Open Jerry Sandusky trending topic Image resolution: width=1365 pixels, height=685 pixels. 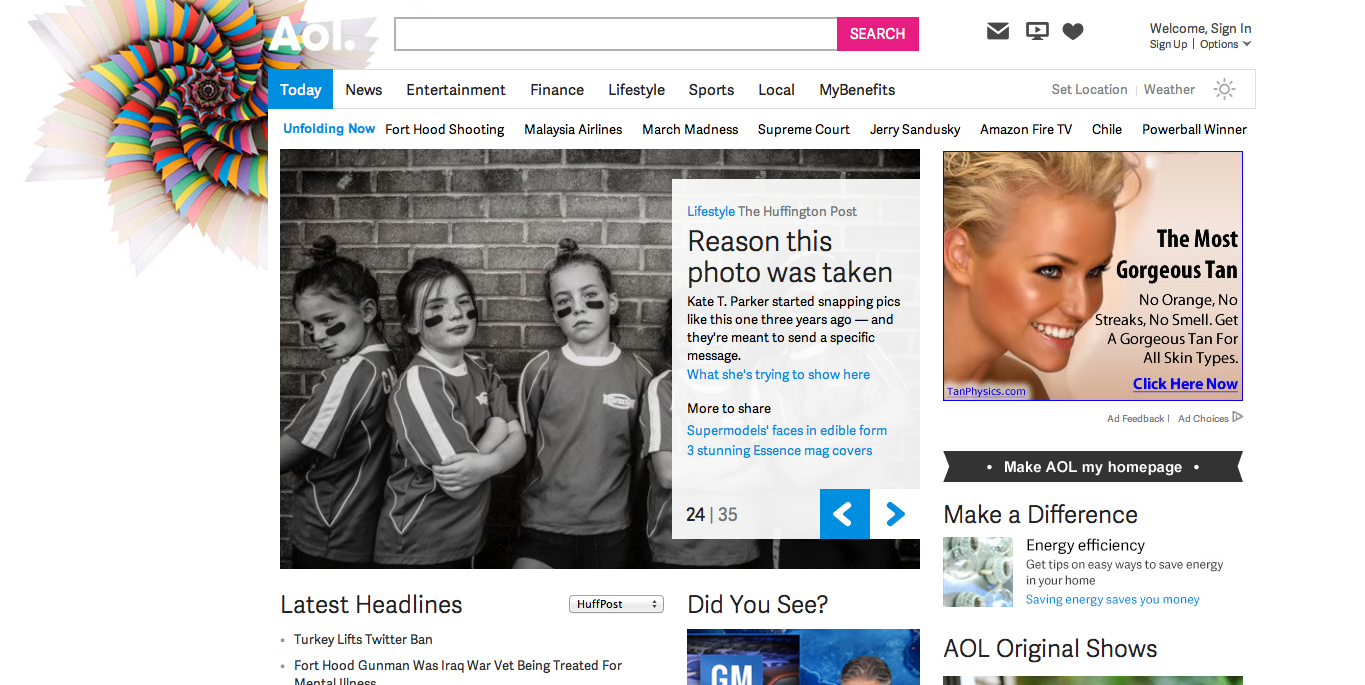tap(915, 129)
